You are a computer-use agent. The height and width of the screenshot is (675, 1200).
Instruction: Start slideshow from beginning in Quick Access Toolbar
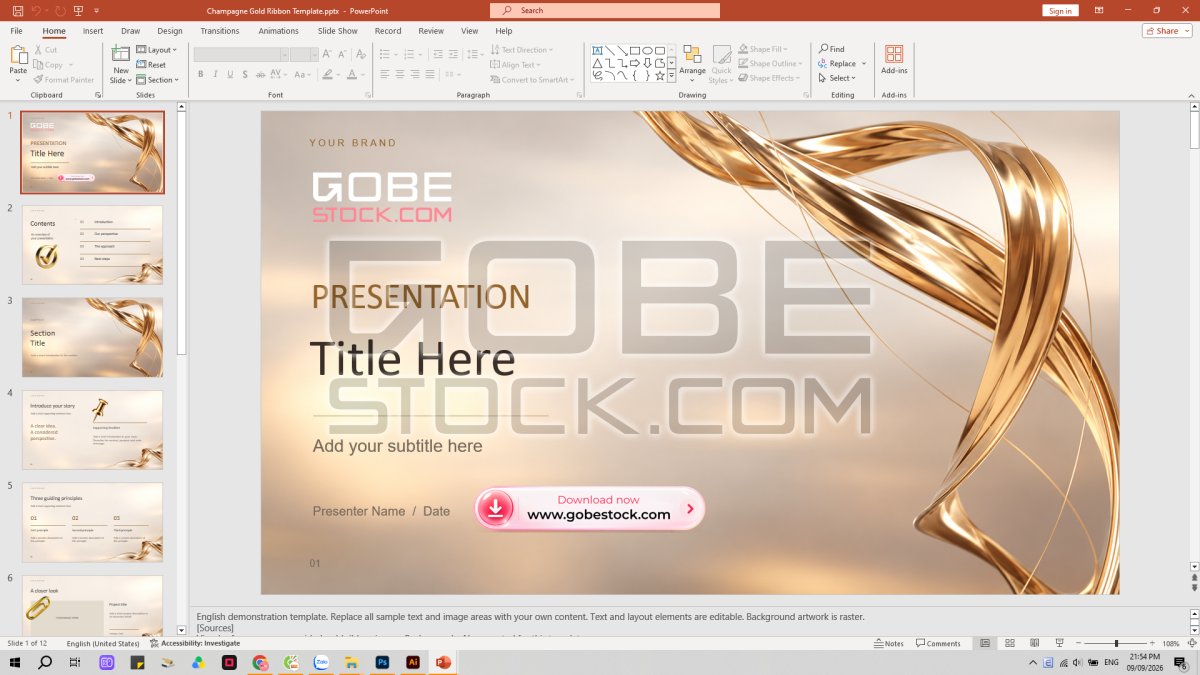pos(80,10)
